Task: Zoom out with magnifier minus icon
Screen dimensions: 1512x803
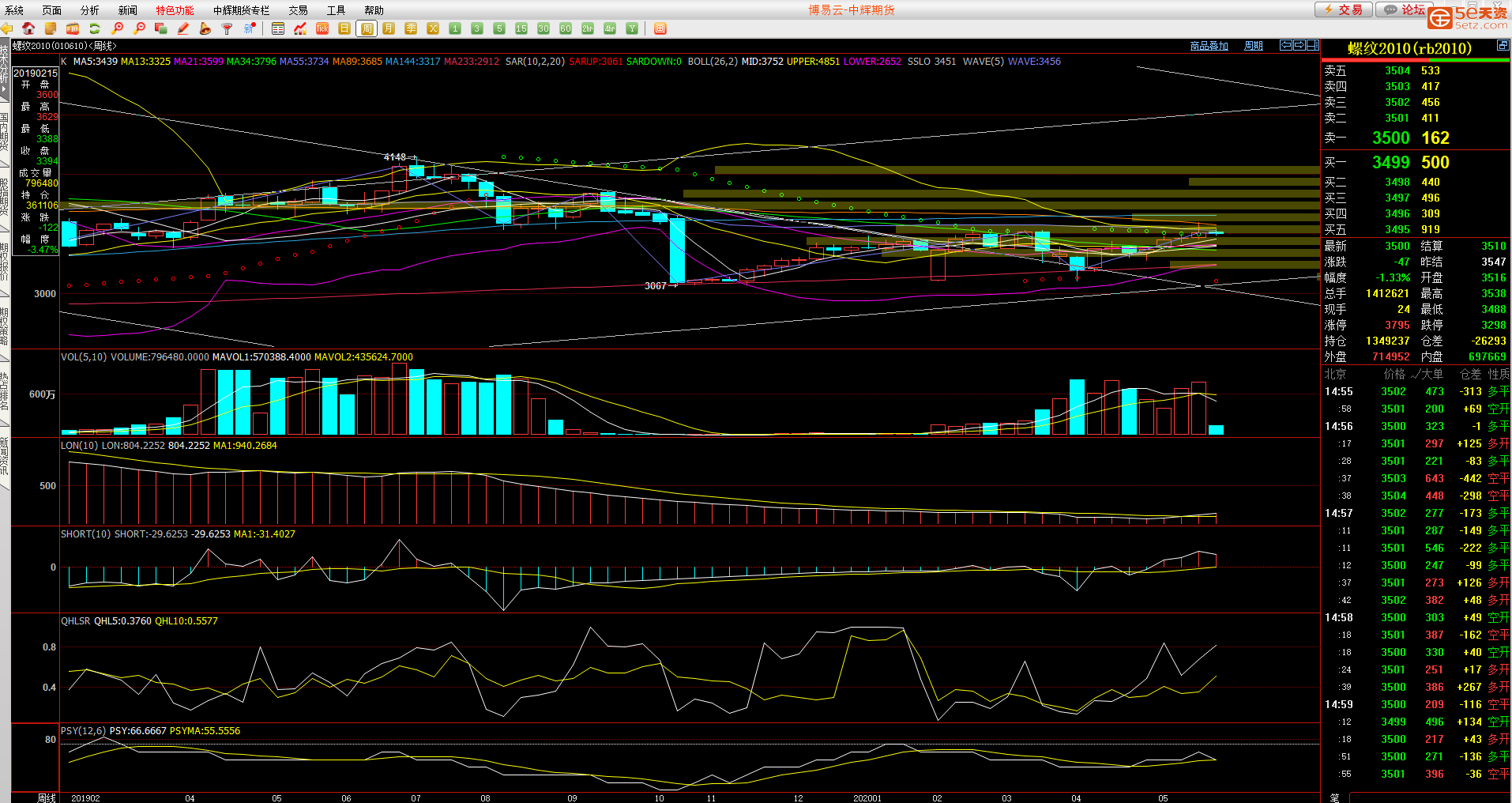Action: point(140,28)
